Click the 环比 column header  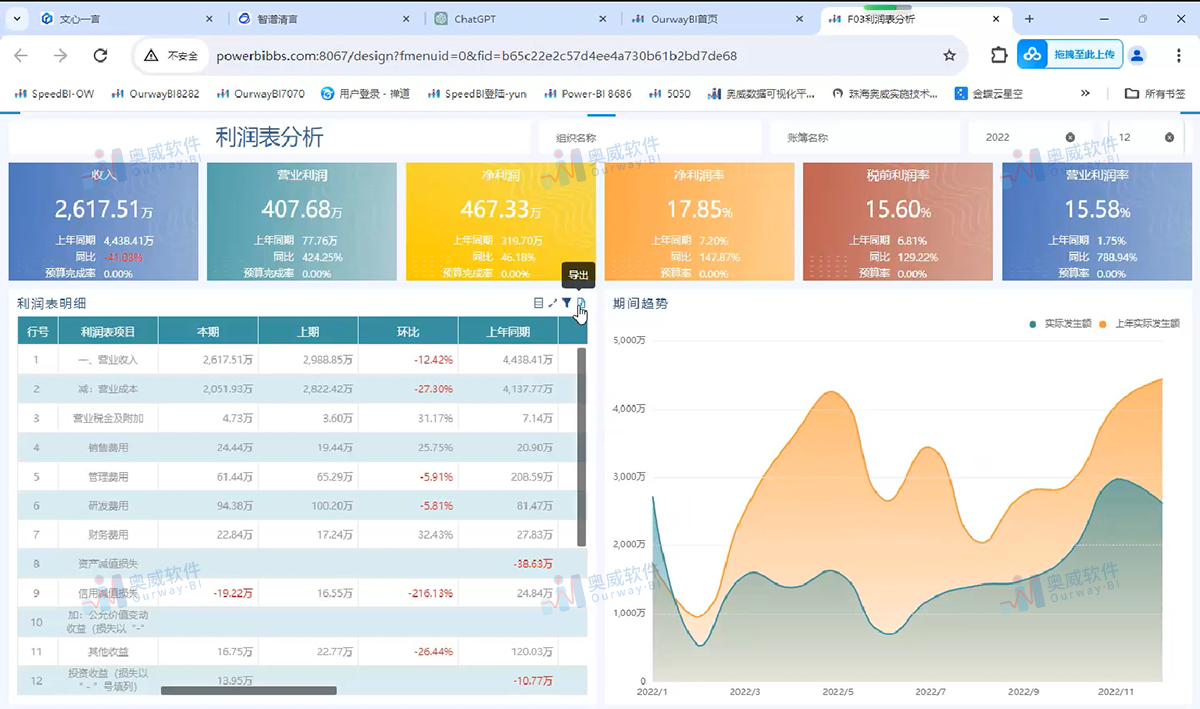coord(408,331)
